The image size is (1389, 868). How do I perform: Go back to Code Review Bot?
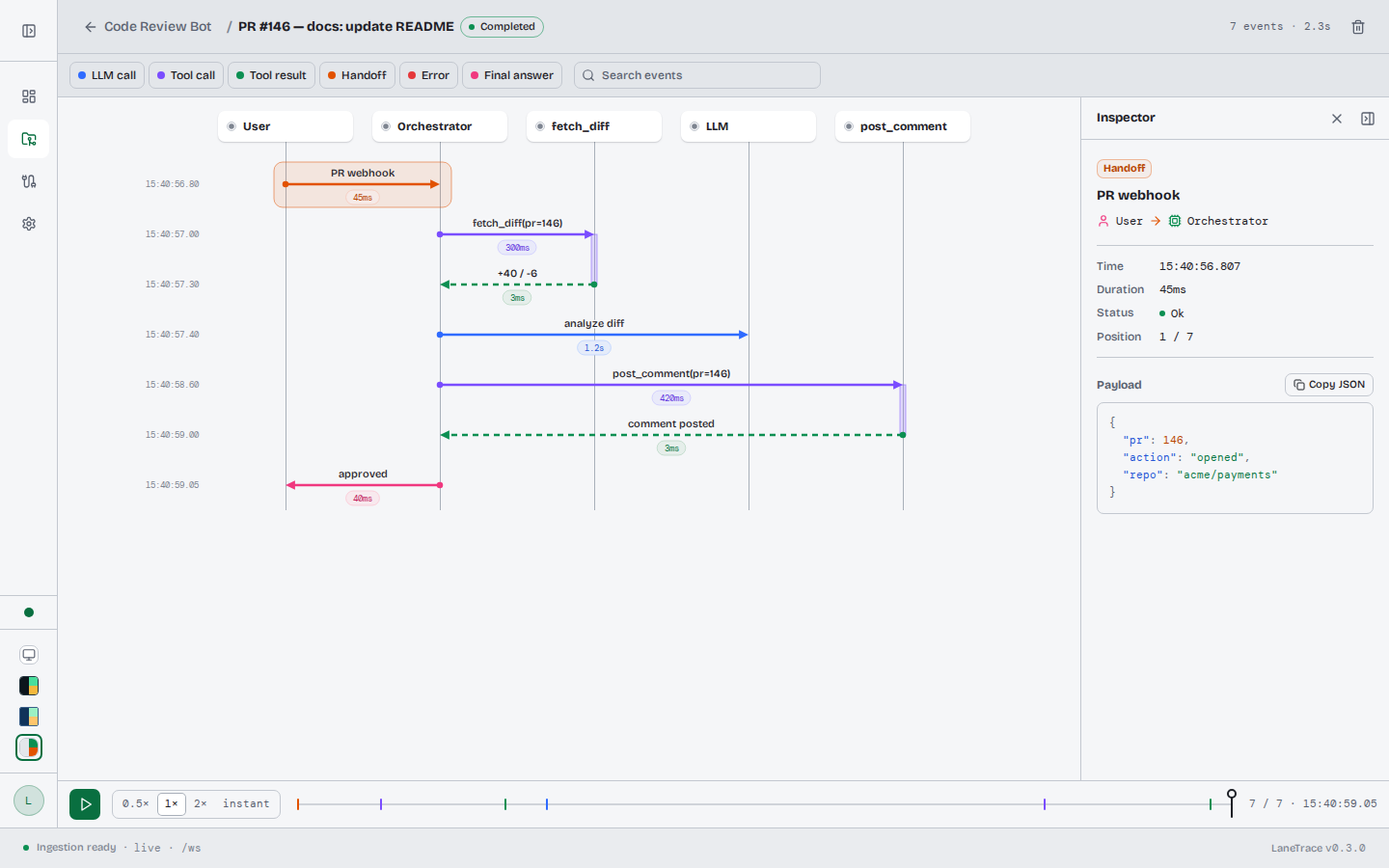(148, 27)
